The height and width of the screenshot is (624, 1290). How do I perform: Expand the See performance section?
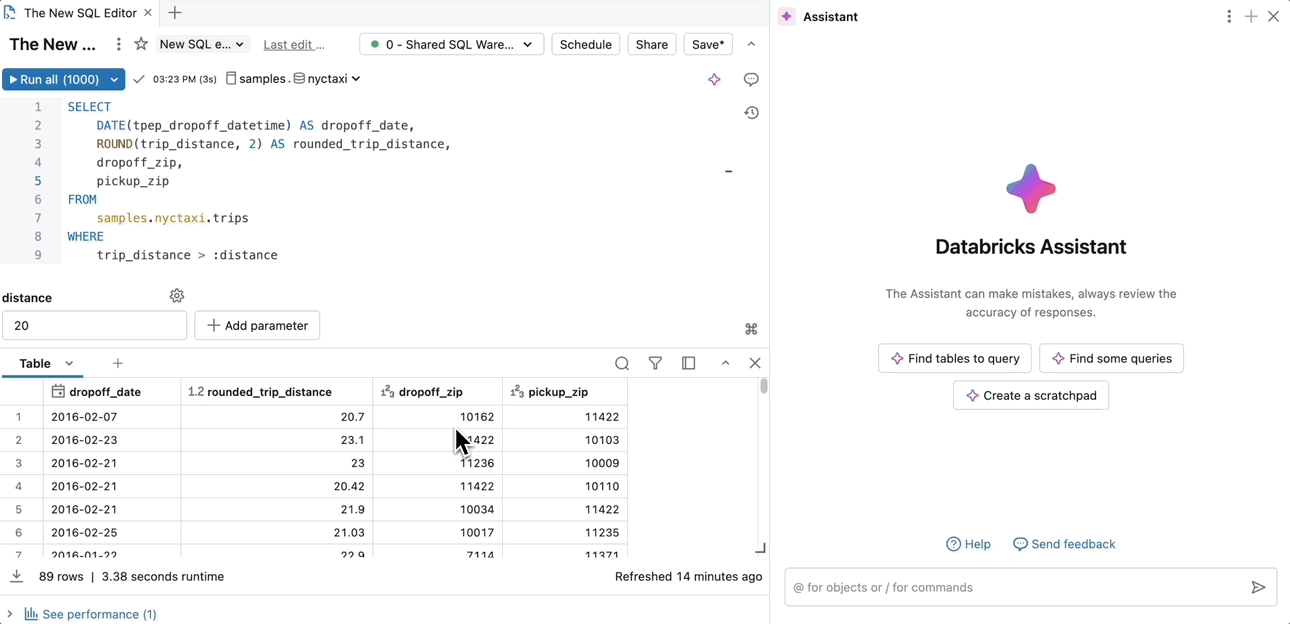coord(10,614)
